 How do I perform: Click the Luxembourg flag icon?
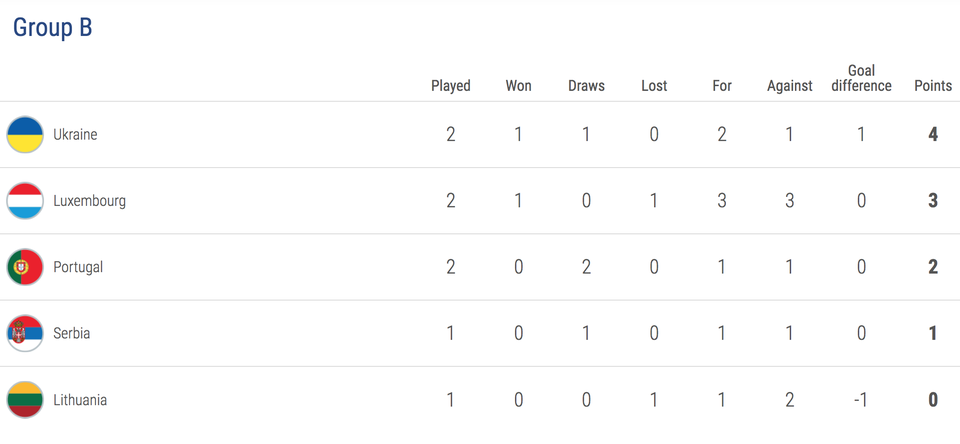point(25,201)
